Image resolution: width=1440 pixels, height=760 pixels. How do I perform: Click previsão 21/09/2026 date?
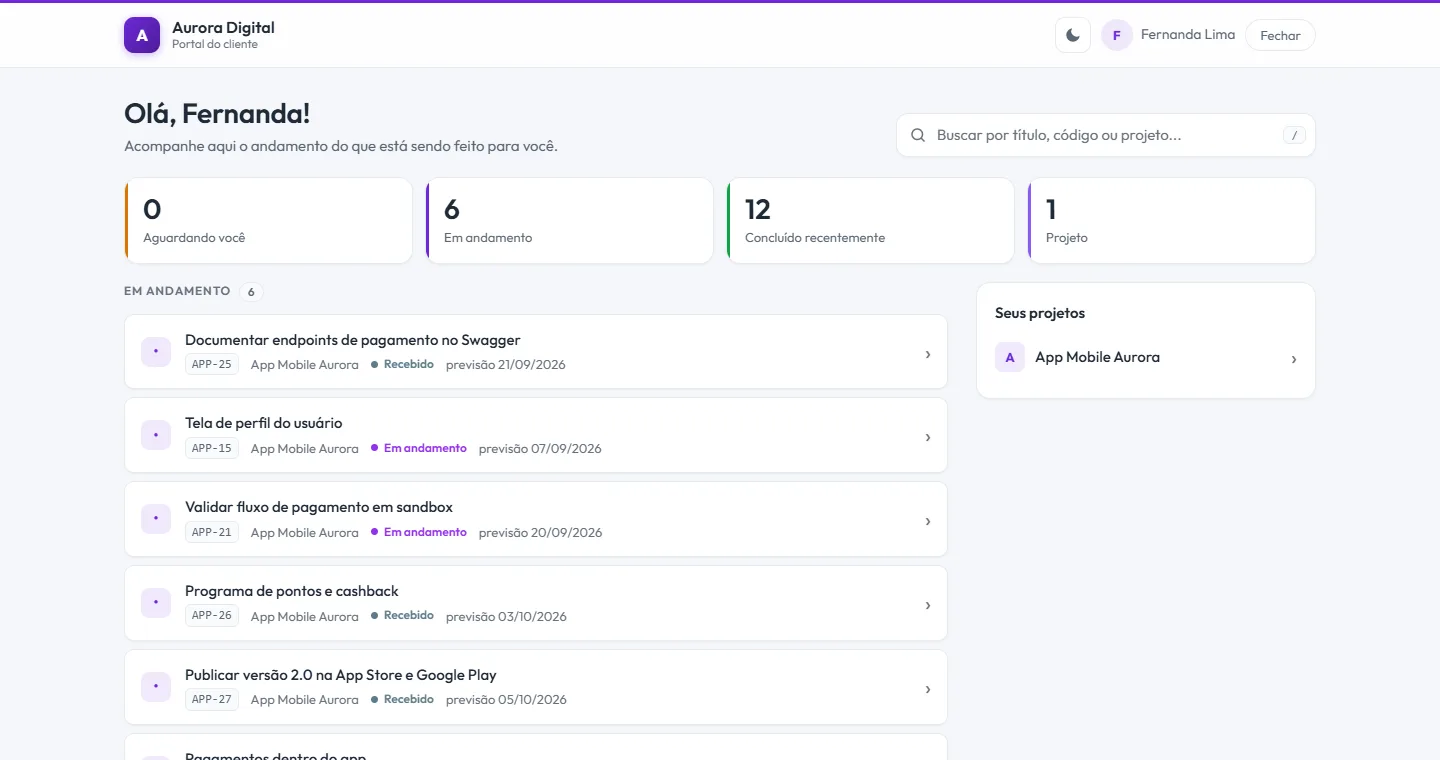pos(506,365)
